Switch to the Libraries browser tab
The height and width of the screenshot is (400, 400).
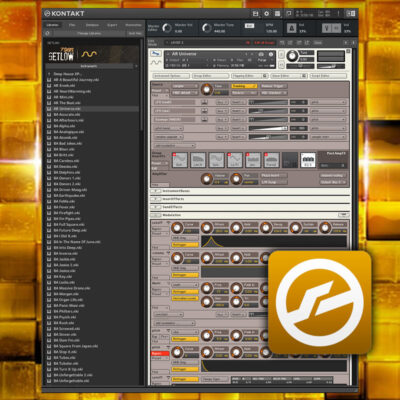53,25
